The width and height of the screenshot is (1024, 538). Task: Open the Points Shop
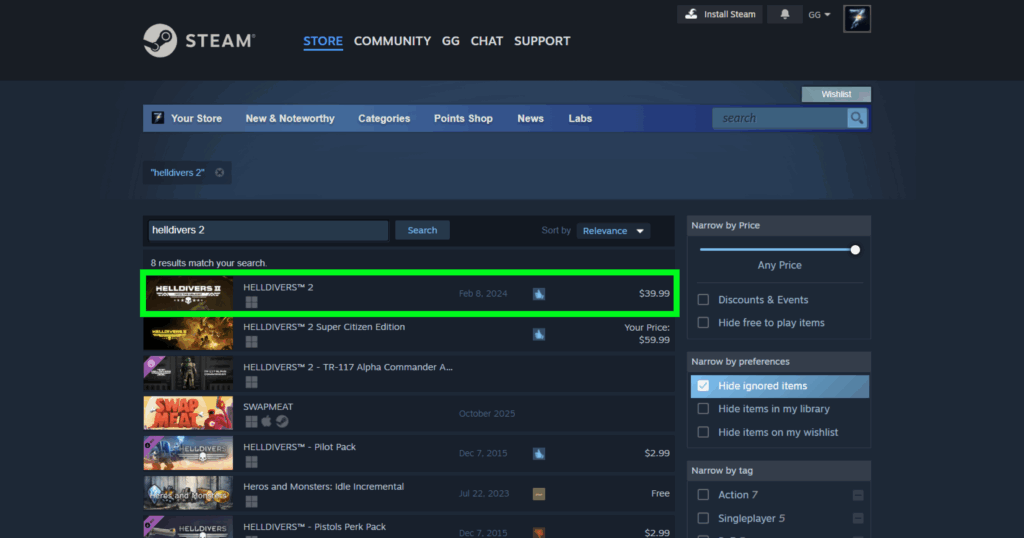pos(463,118)
